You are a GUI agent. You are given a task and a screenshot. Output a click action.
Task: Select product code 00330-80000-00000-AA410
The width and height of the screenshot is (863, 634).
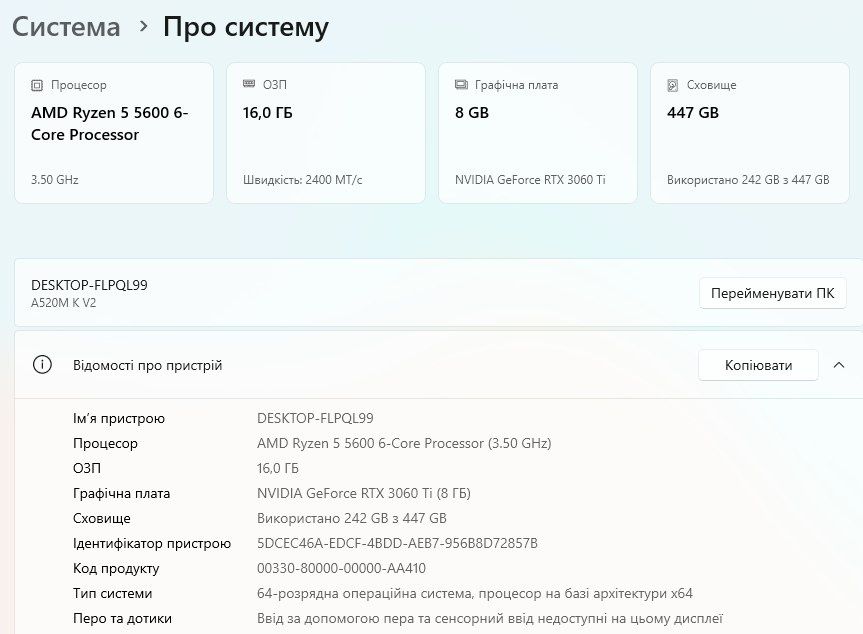point(341,568)
